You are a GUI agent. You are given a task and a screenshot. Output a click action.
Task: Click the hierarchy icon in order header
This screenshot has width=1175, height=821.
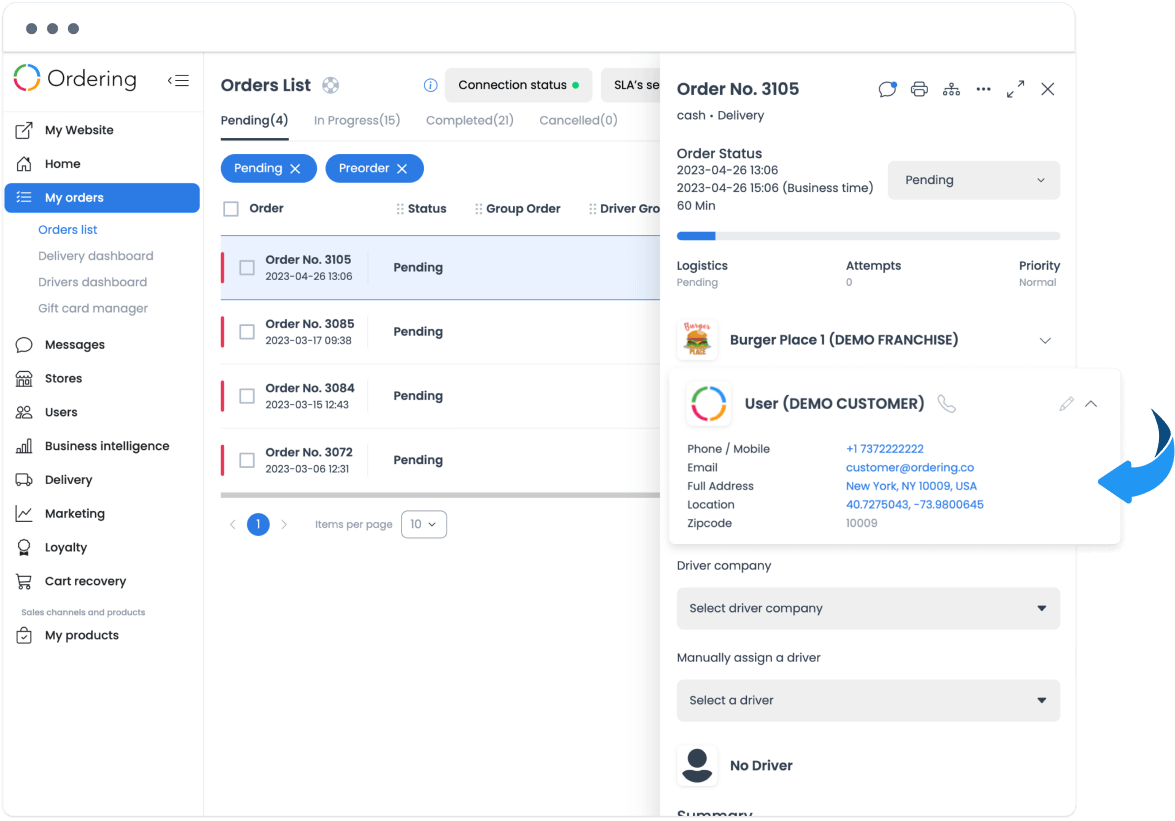coord(951,89)
